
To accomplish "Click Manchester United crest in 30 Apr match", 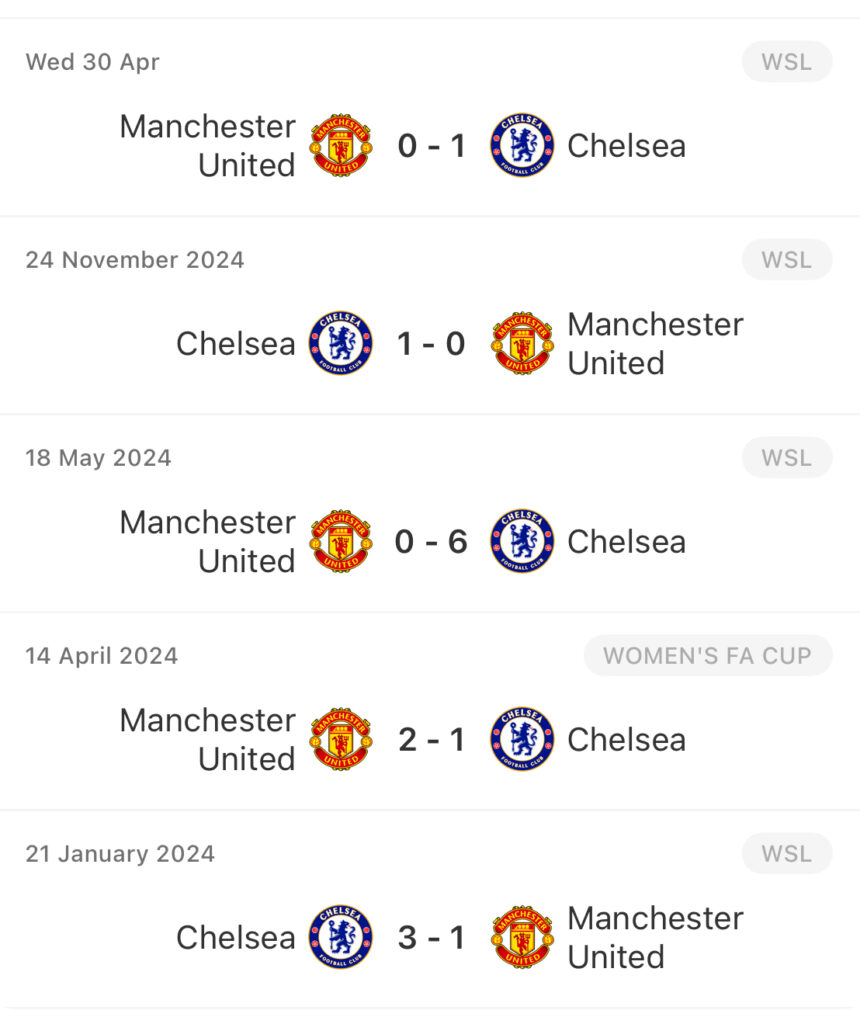I will click(341, 145).
